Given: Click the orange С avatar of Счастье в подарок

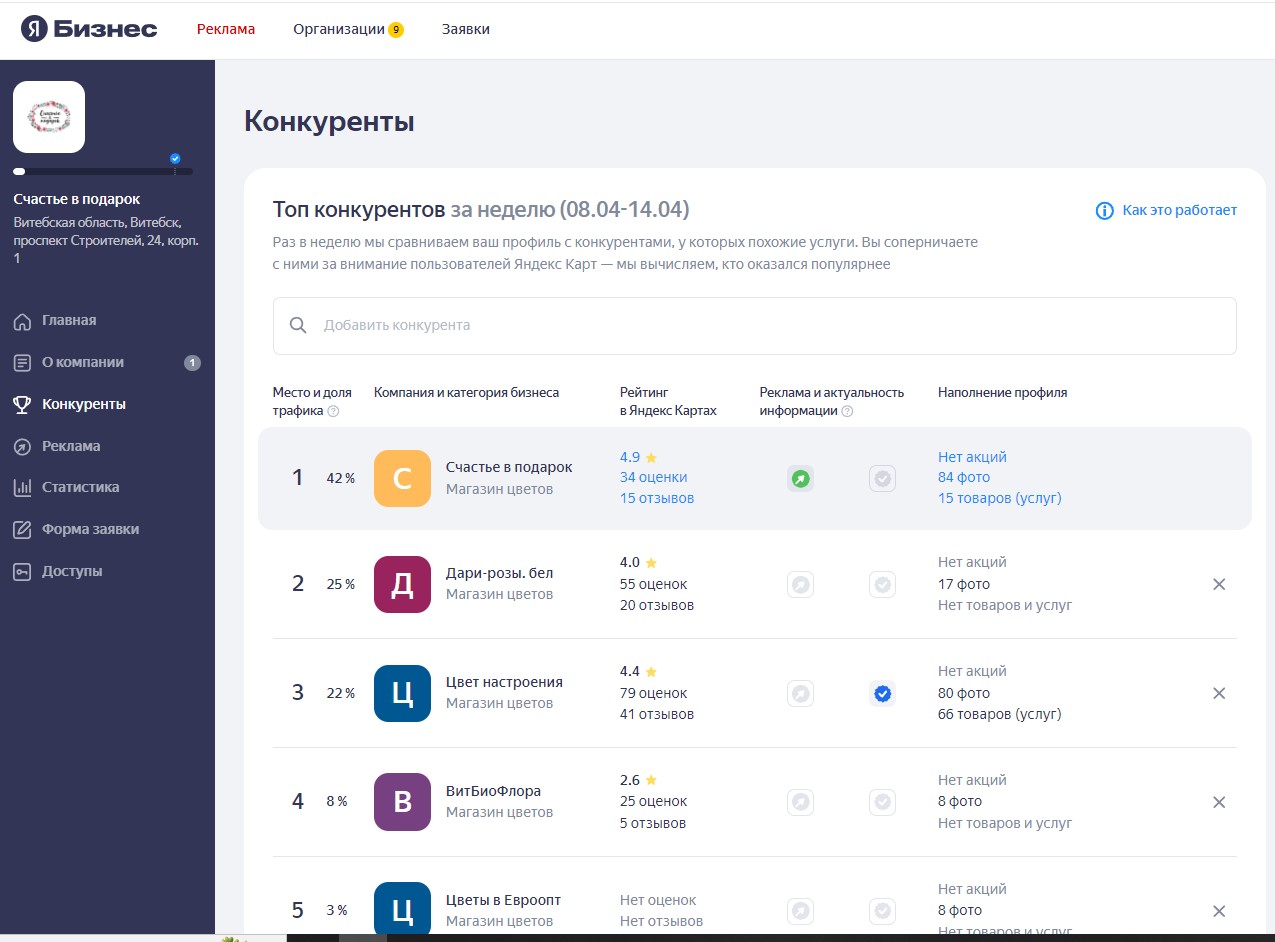Looking at the screenshot, I should (x=402, y=478).
